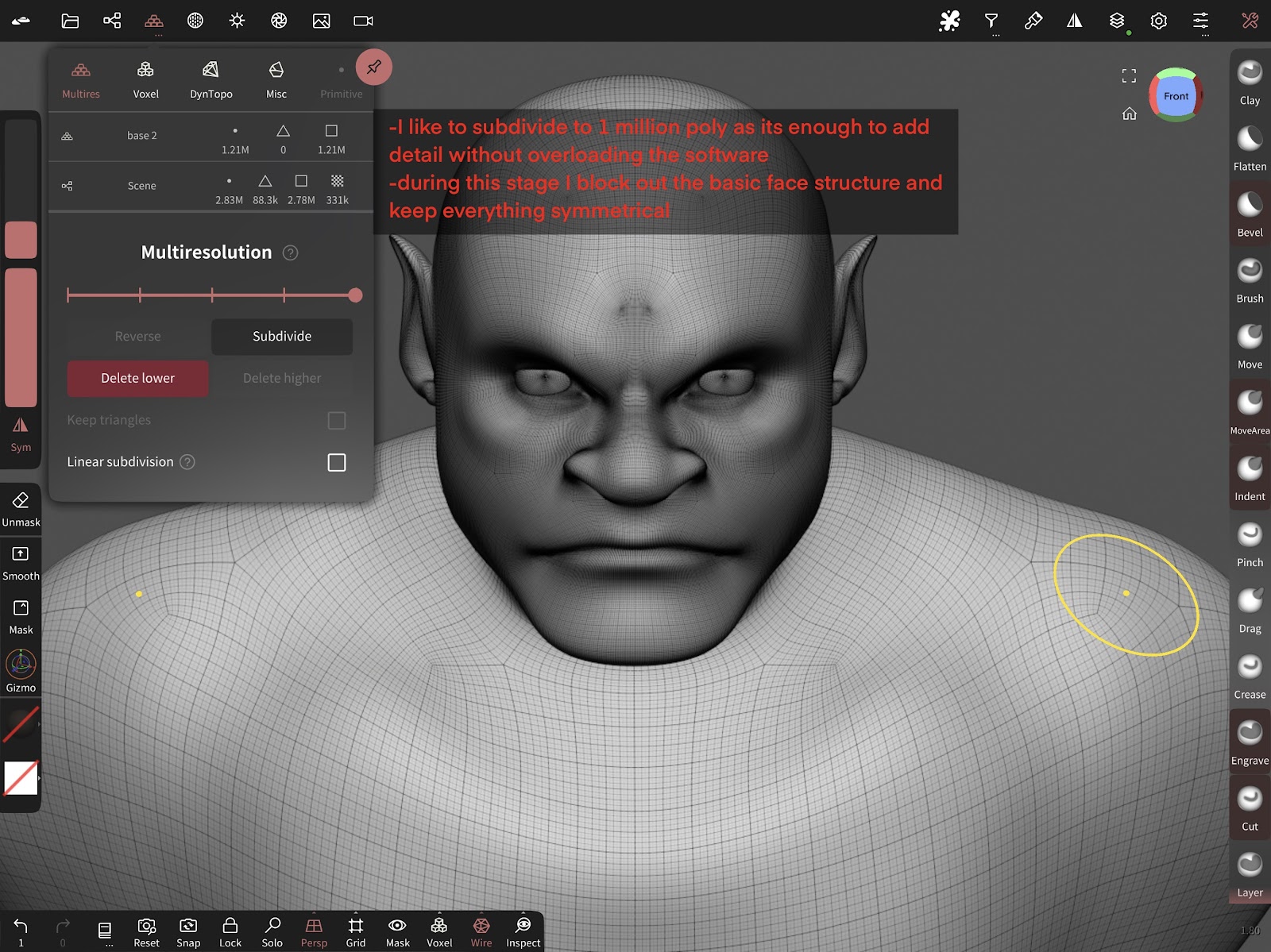Open the Settings gear menu
This screenshot has height=952, width=1271.
[x=1159, y=21]
